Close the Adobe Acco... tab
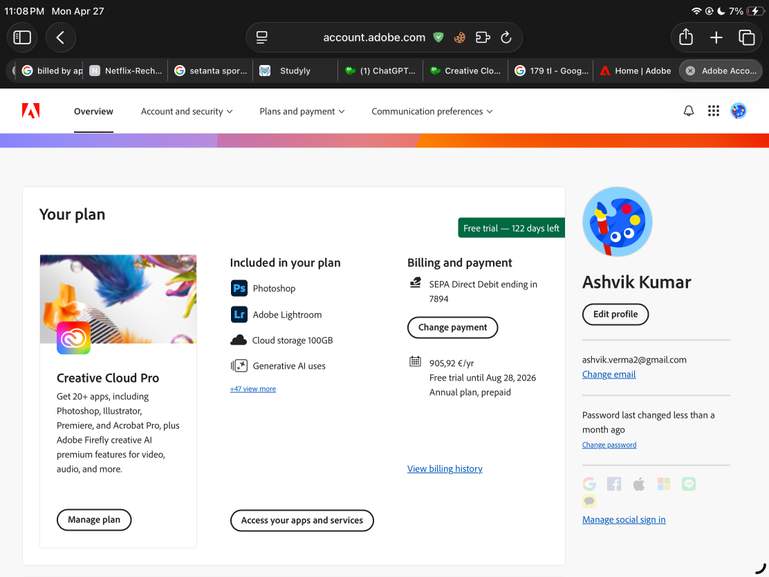The height and width of the screenshot is (577, 769). click(x=690, y=71)
